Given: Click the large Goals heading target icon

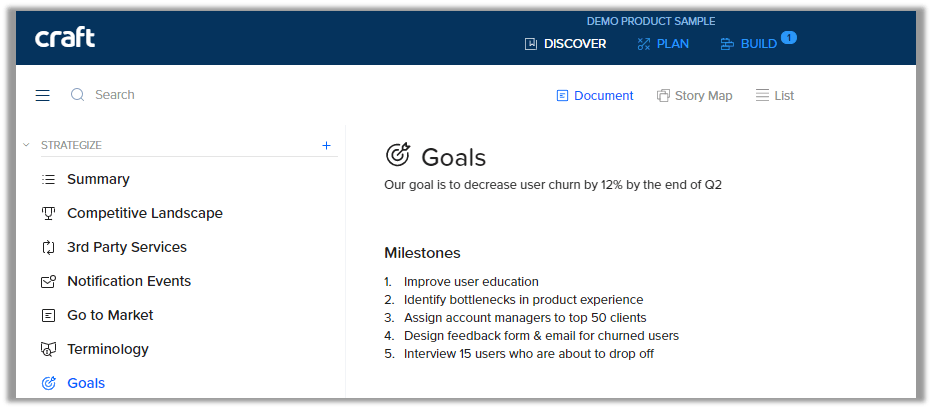Looking at the screenshot, I should pos(398,155).
